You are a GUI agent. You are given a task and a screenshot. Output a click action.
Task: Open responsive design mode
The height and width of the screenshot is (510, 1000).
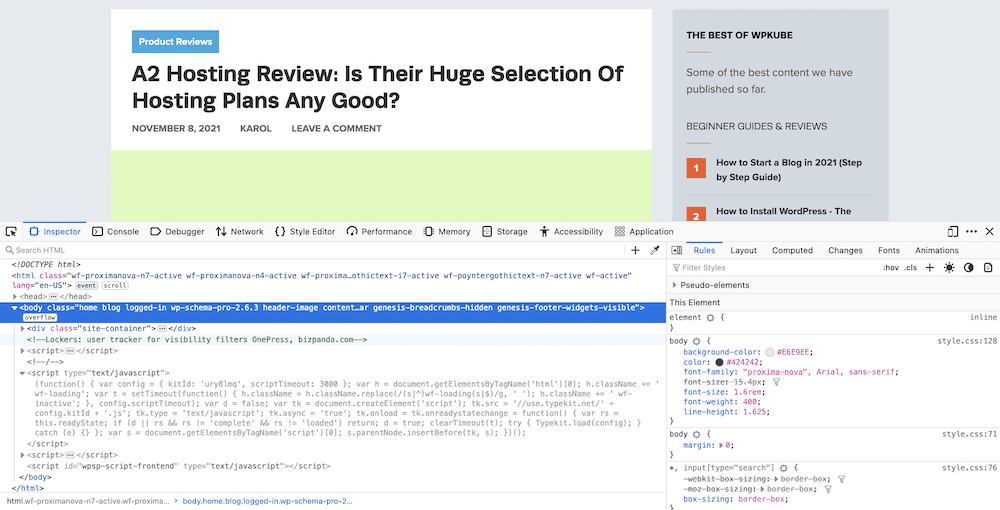click(953, 231)
